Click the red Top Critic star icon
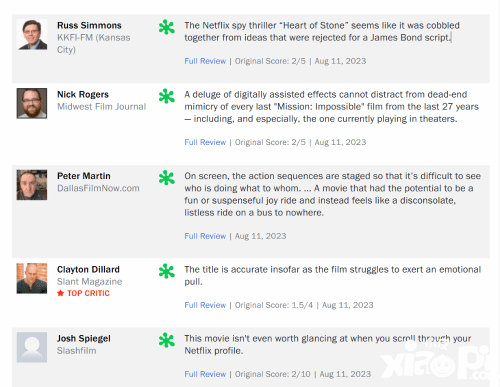 click(x=60, y=293)
